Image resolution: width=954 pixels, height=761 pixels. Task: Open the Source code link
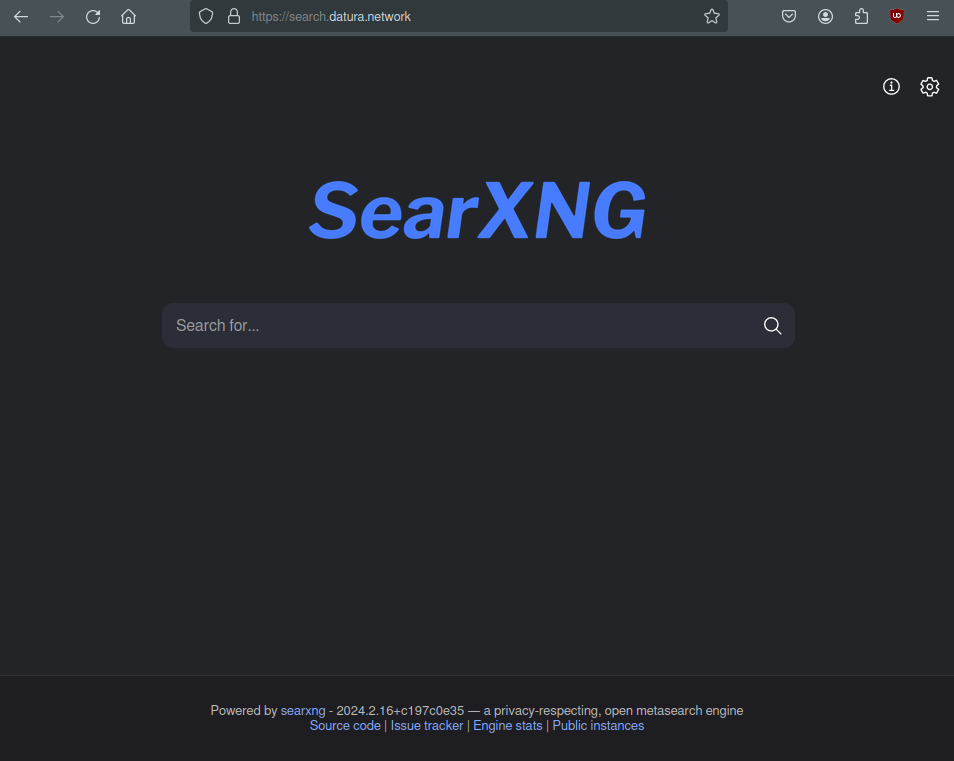[345, 726]
